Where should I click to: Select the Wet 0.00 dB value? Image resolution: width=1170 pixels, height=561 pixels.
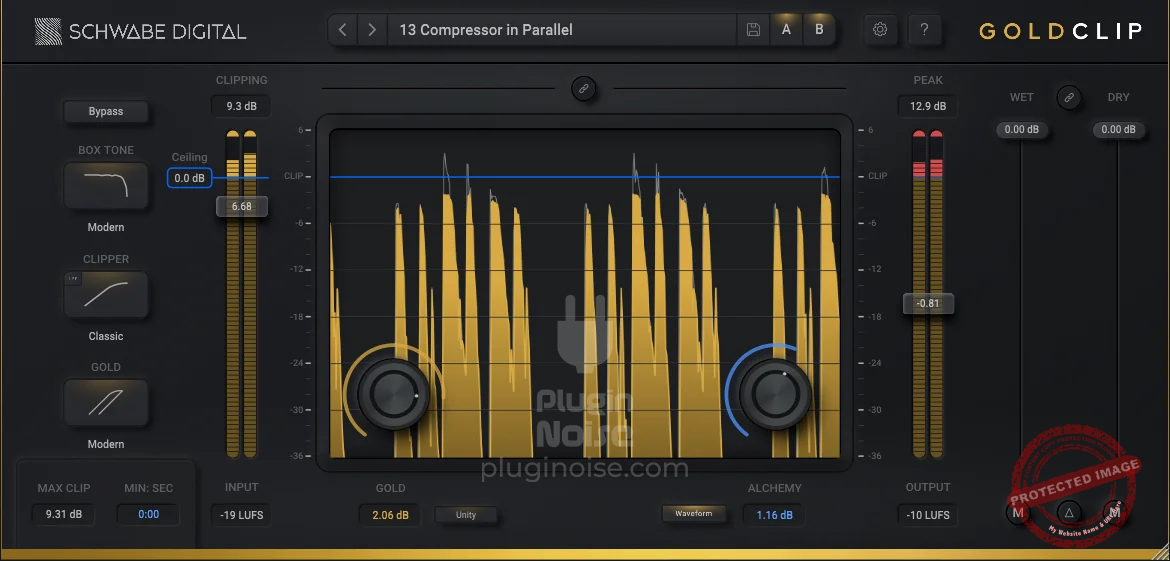click(x=1022, y=130)
